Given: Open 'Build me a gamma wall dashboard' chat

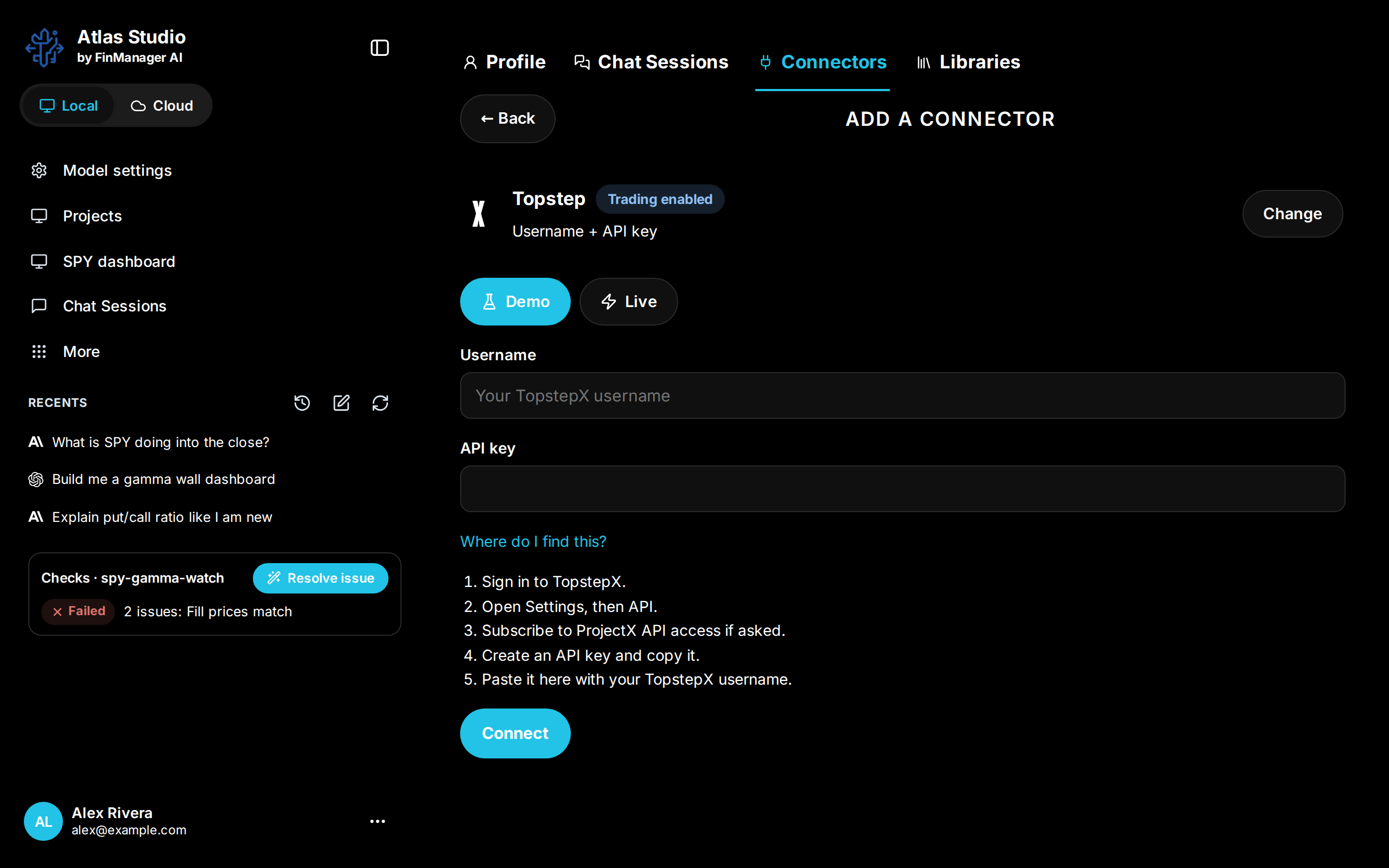Looking at the screenshot, I should point(152,480).
